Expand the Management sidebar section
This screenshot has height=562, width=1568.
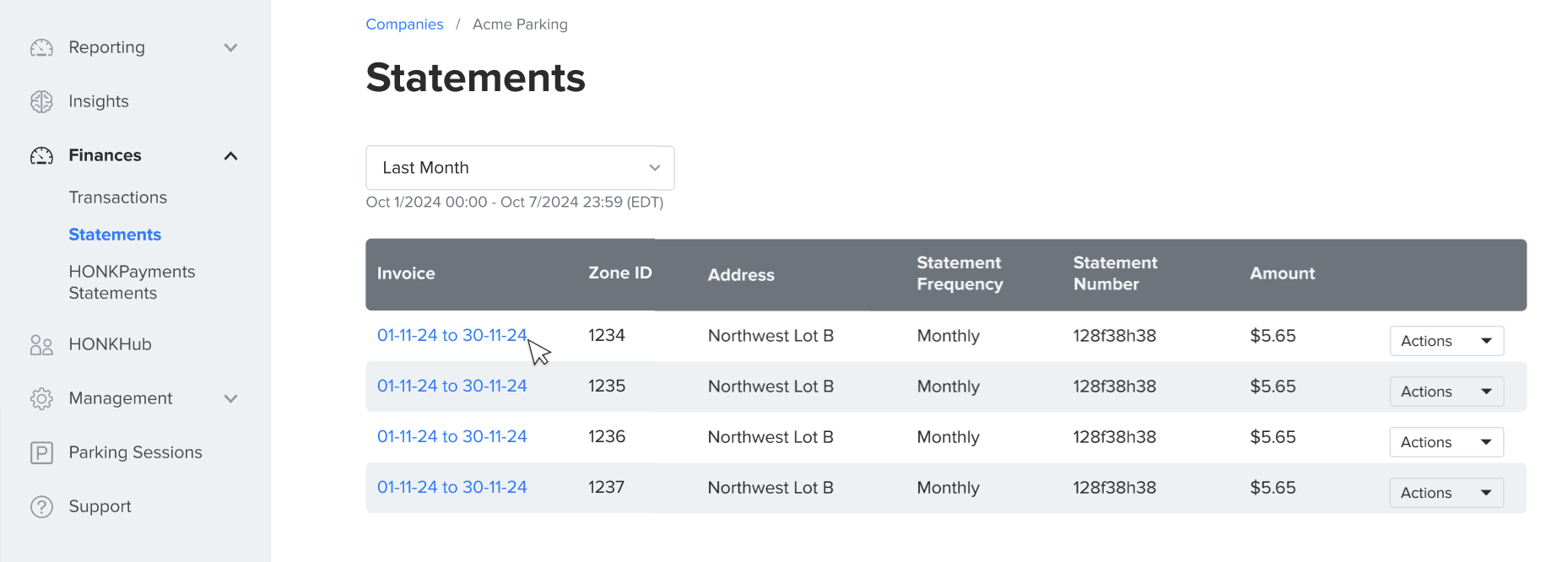point(230,398)
